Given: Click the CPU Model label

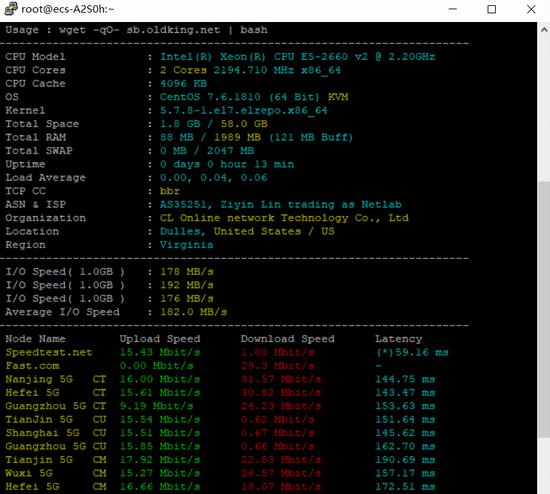Looking at the screenshot, I should click(x=35, y=56).
